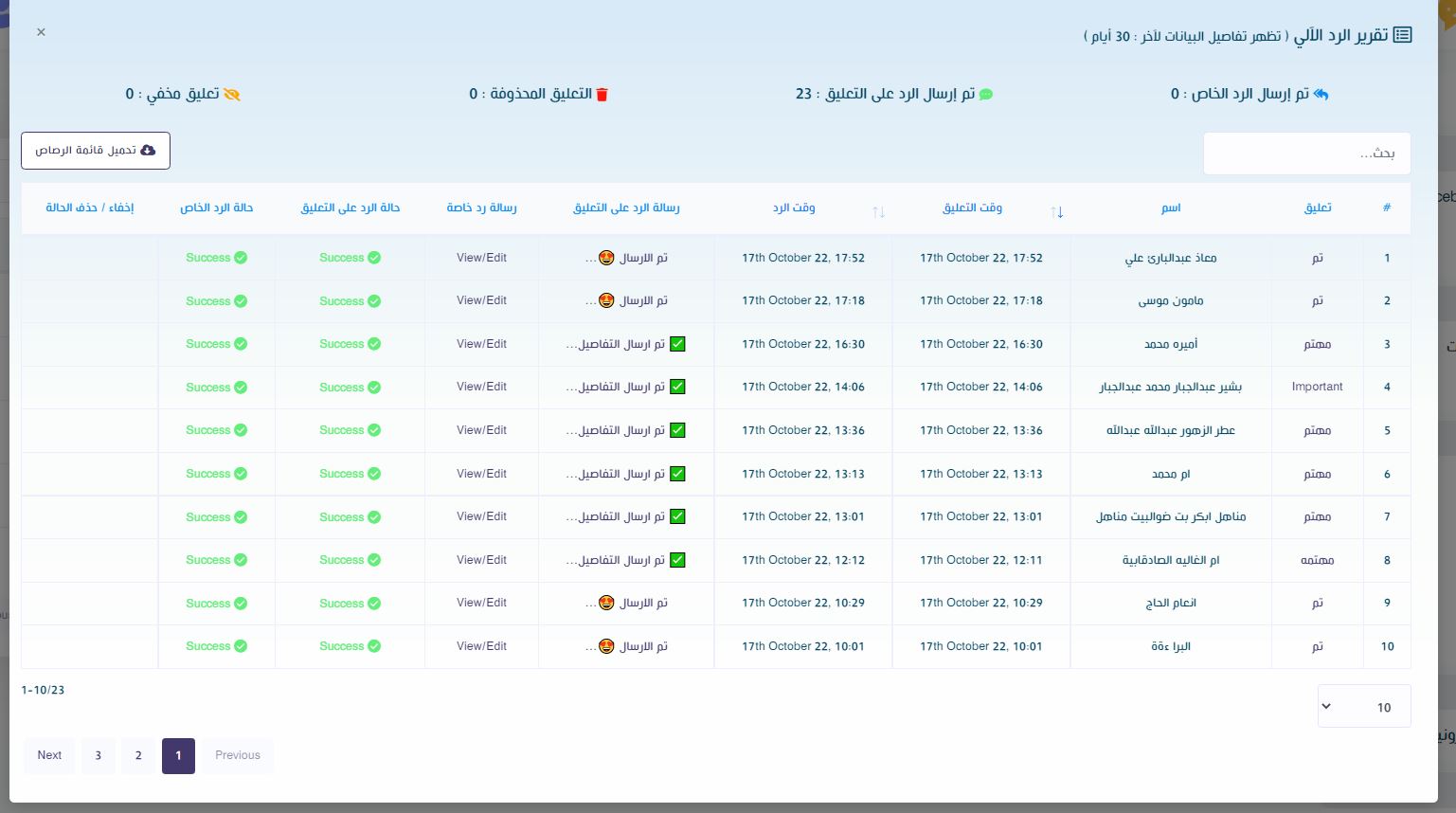Click the green comment reply sent bubble icon
1456x813 pixels.
click(x=985, y=95)
